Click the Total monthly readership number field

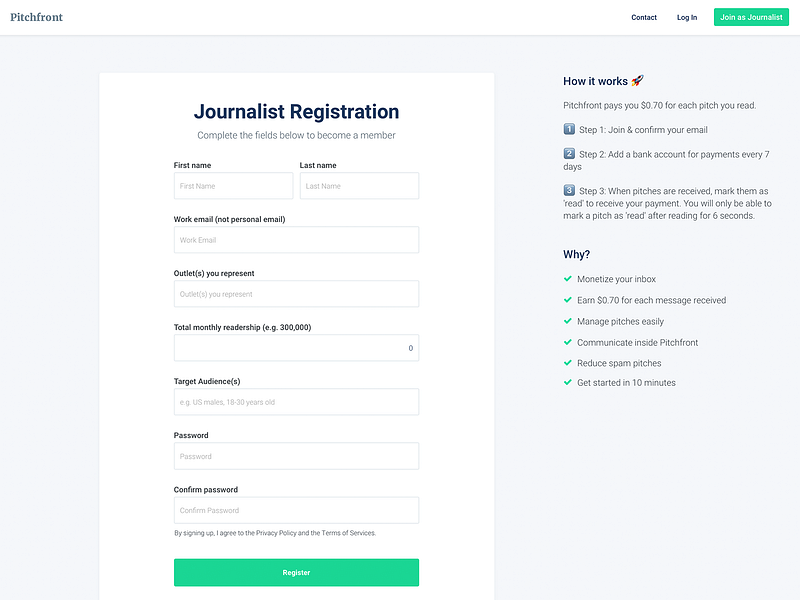296,348
